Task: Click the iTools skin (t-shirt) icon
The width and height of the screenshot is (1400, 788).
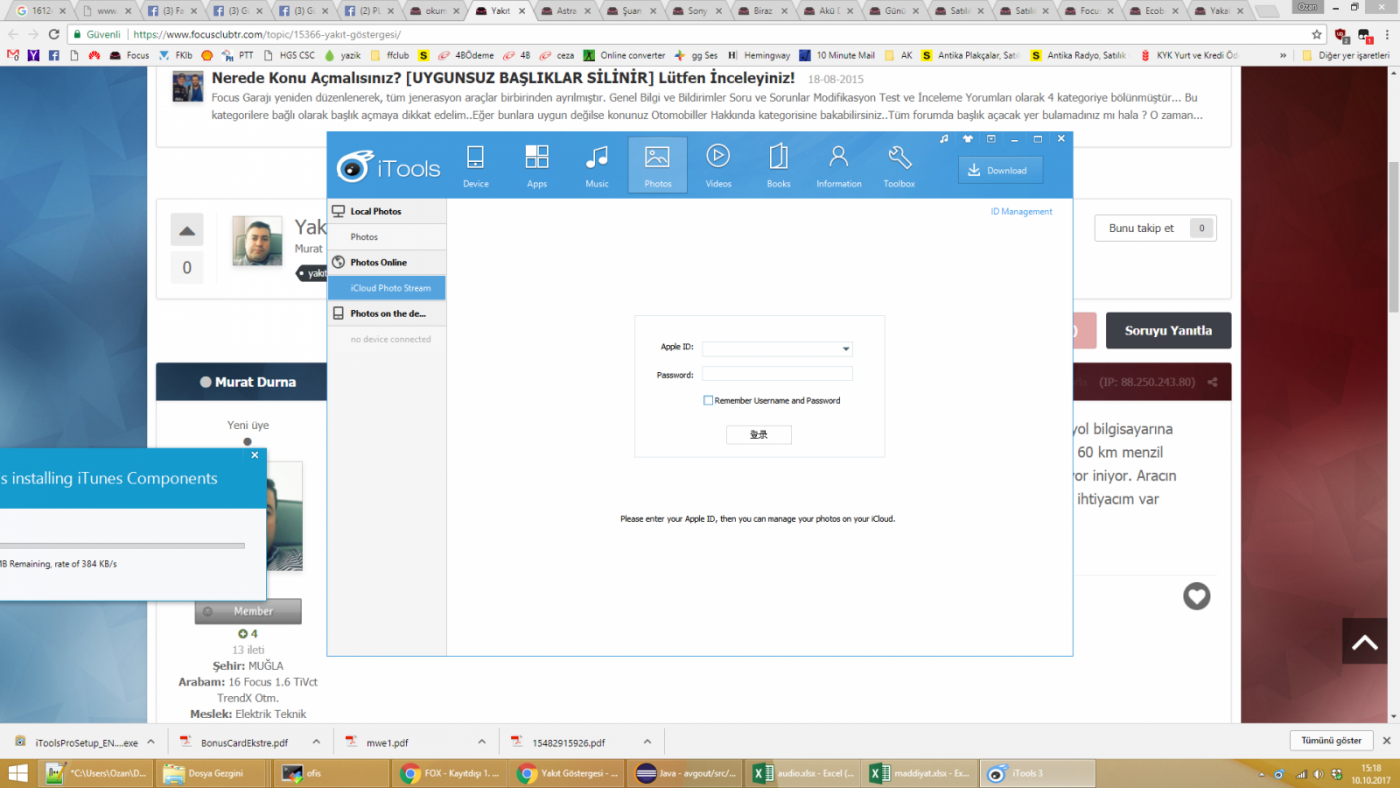Action: [967, 139]
